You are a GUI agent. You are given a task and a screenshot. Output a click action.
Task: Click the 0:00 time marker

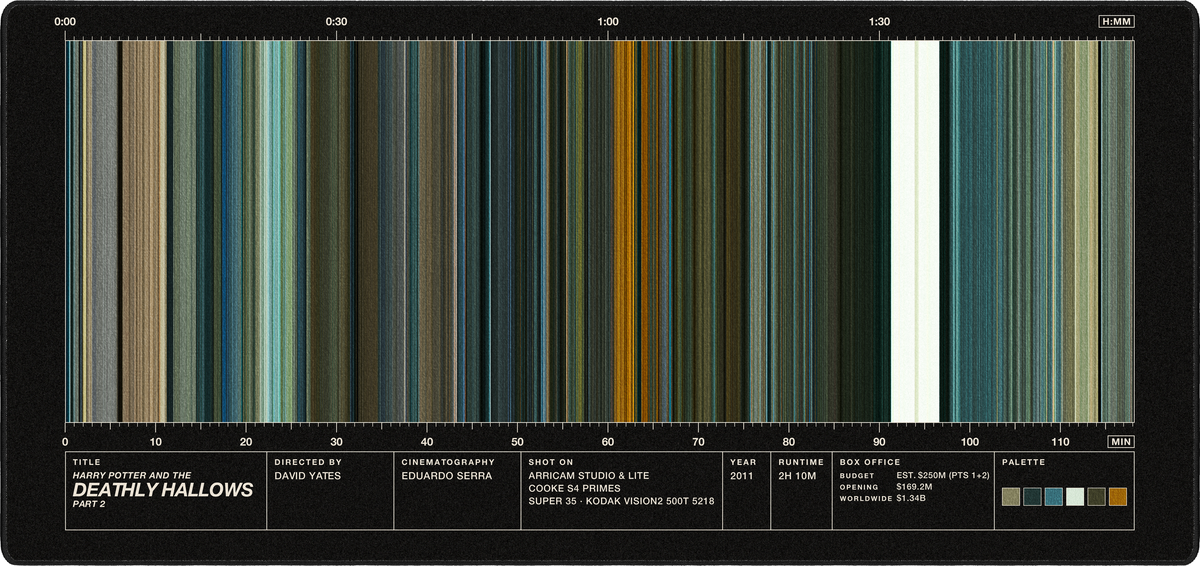65,21
